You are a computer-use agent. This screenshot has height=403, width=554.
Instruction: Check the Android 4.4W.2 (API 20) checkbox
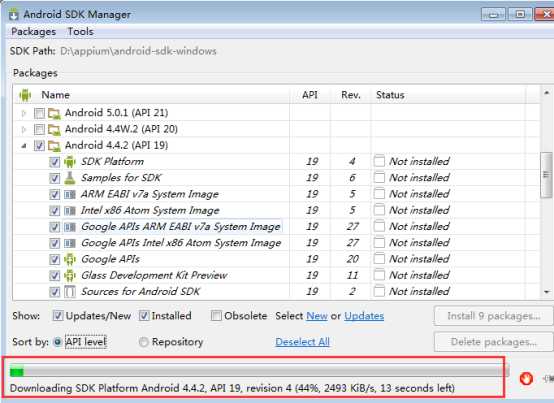(39, 130)
